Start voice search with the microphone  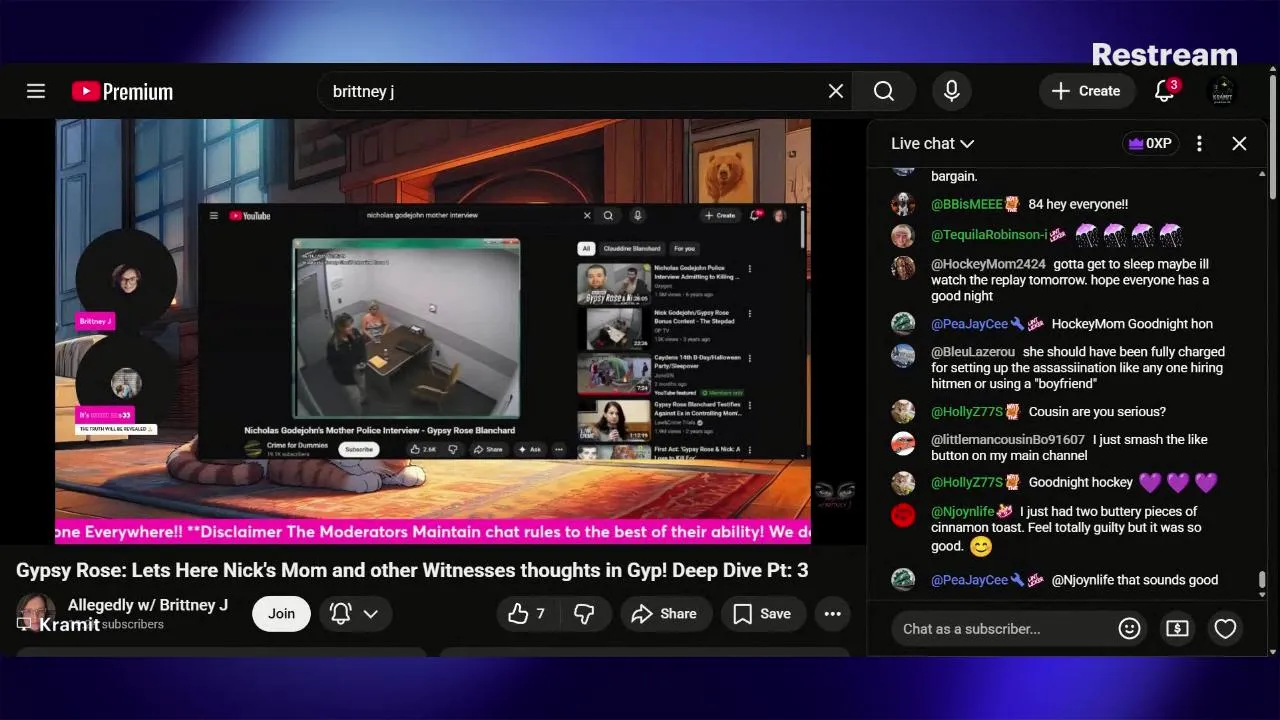pyautogui.click(x=952, y=91)
